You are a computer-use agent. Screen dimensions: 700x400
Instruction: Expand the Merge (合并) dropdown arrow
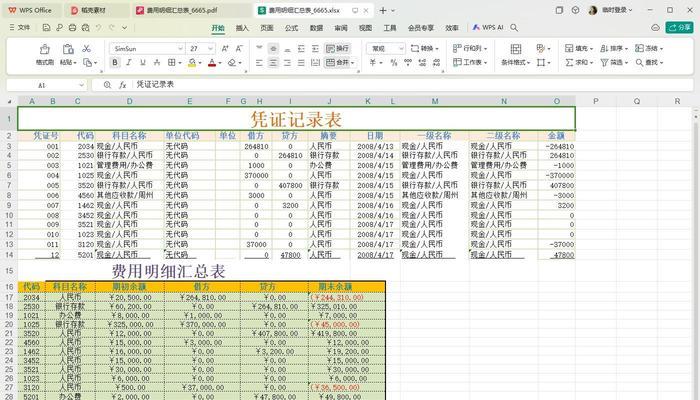point(352,63)
